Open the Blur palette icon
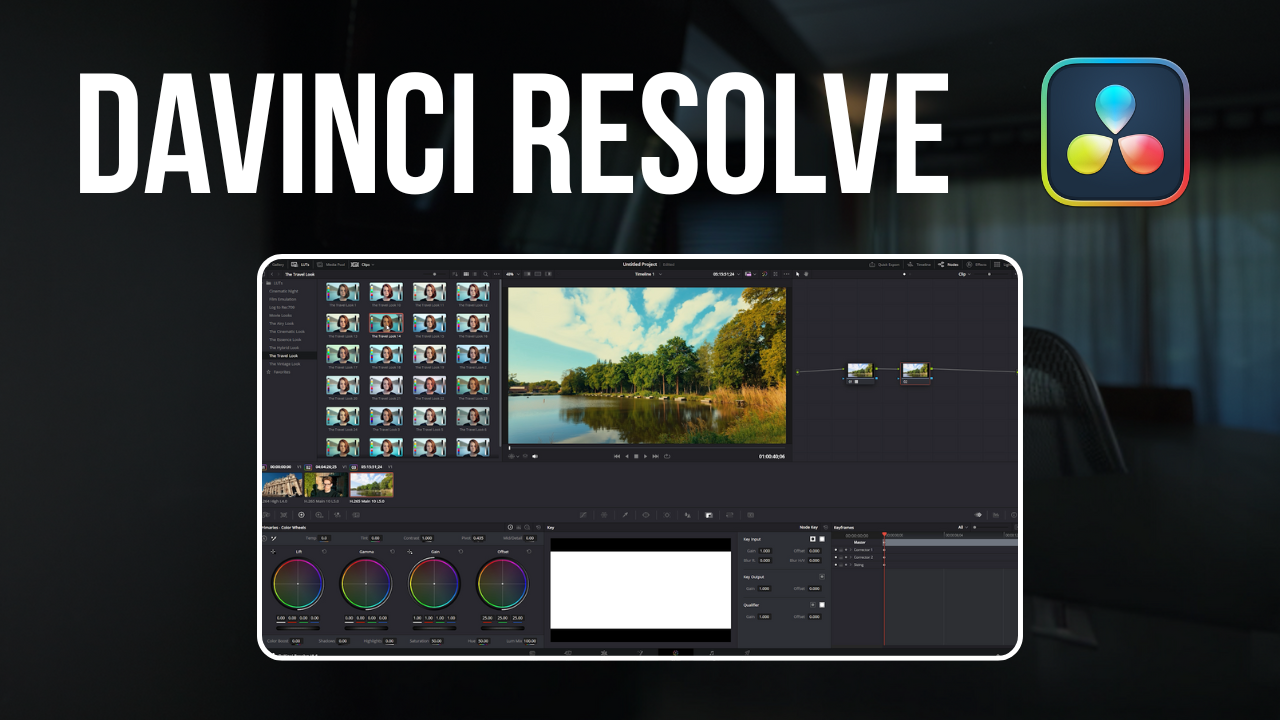 click(x=688, y=515)
